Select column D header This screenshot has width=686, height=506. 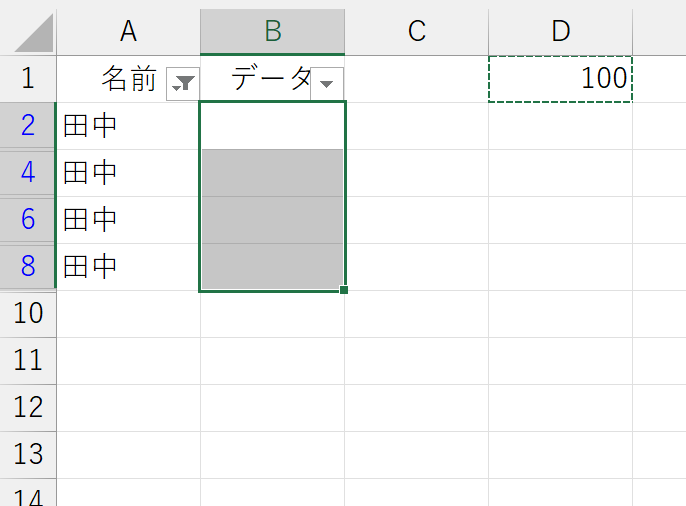(560, 31)
